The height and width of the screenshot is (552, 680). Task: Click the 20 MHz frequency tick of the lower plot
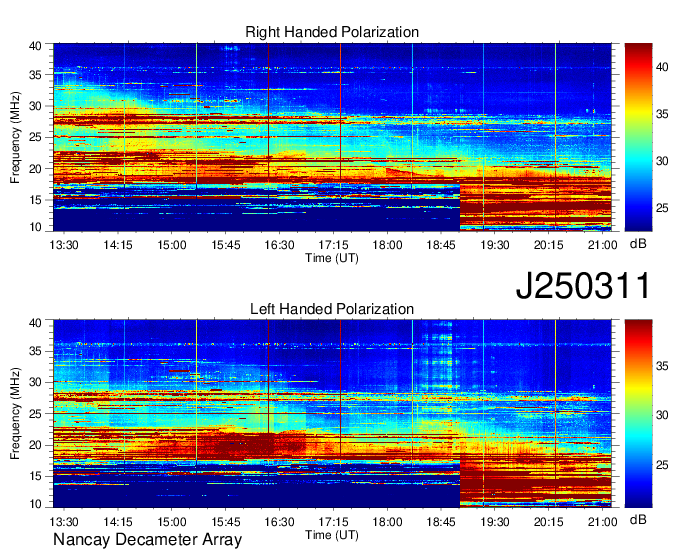click(36, 445)
